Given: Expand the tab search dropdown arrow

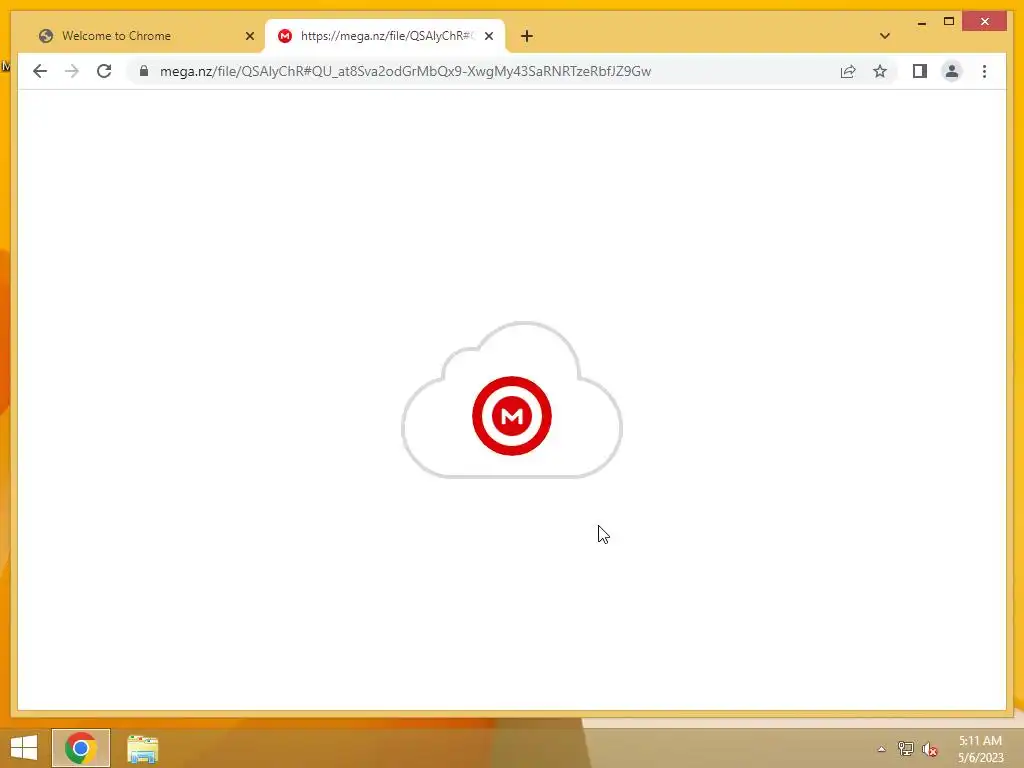Looking at the screenshot, I should [885, 36].
